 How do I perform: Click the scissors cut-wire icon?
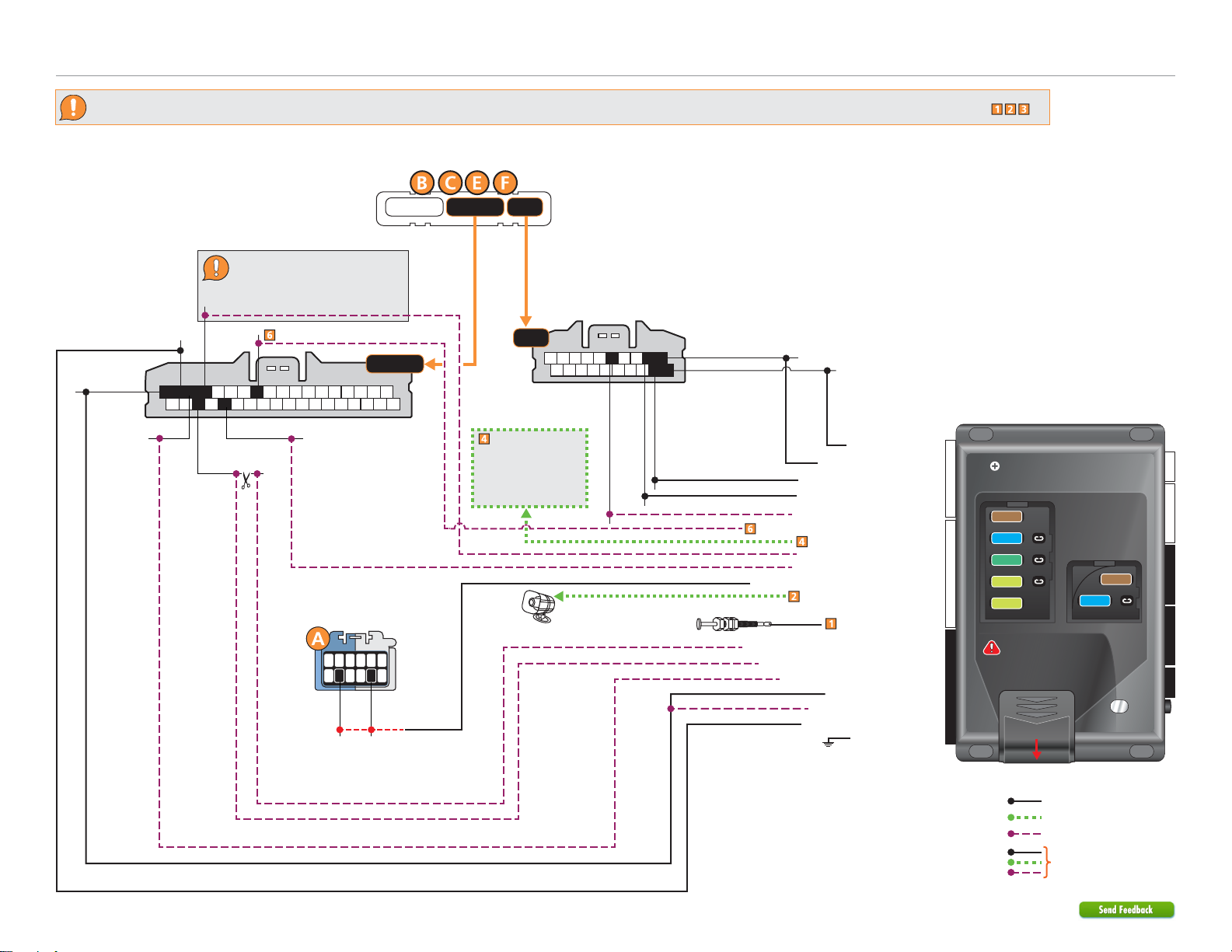pos(246,482)
